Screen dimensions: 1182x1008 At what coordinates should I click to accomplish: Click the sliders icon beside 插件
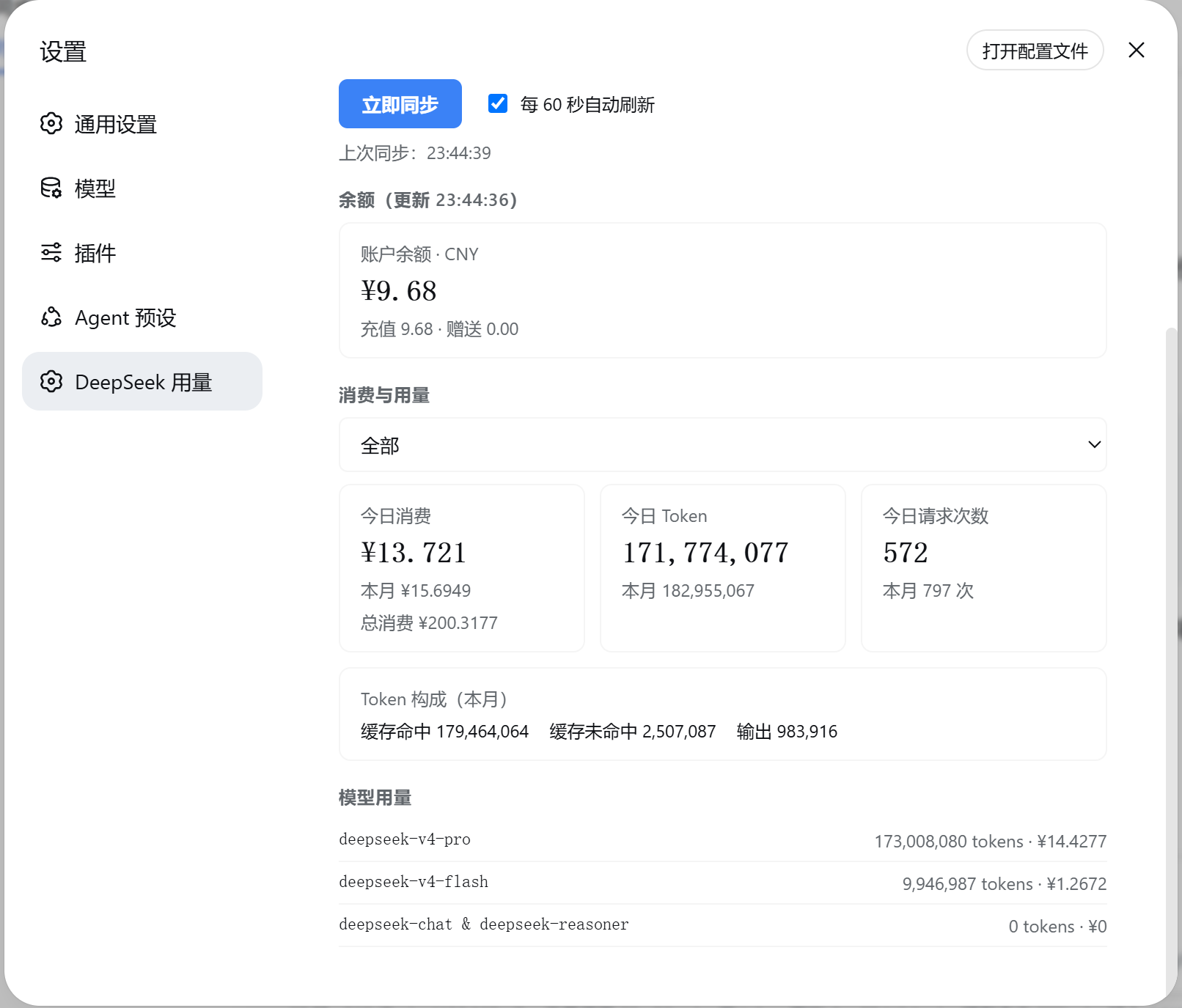pyautogui.click(x=51, y=252)
